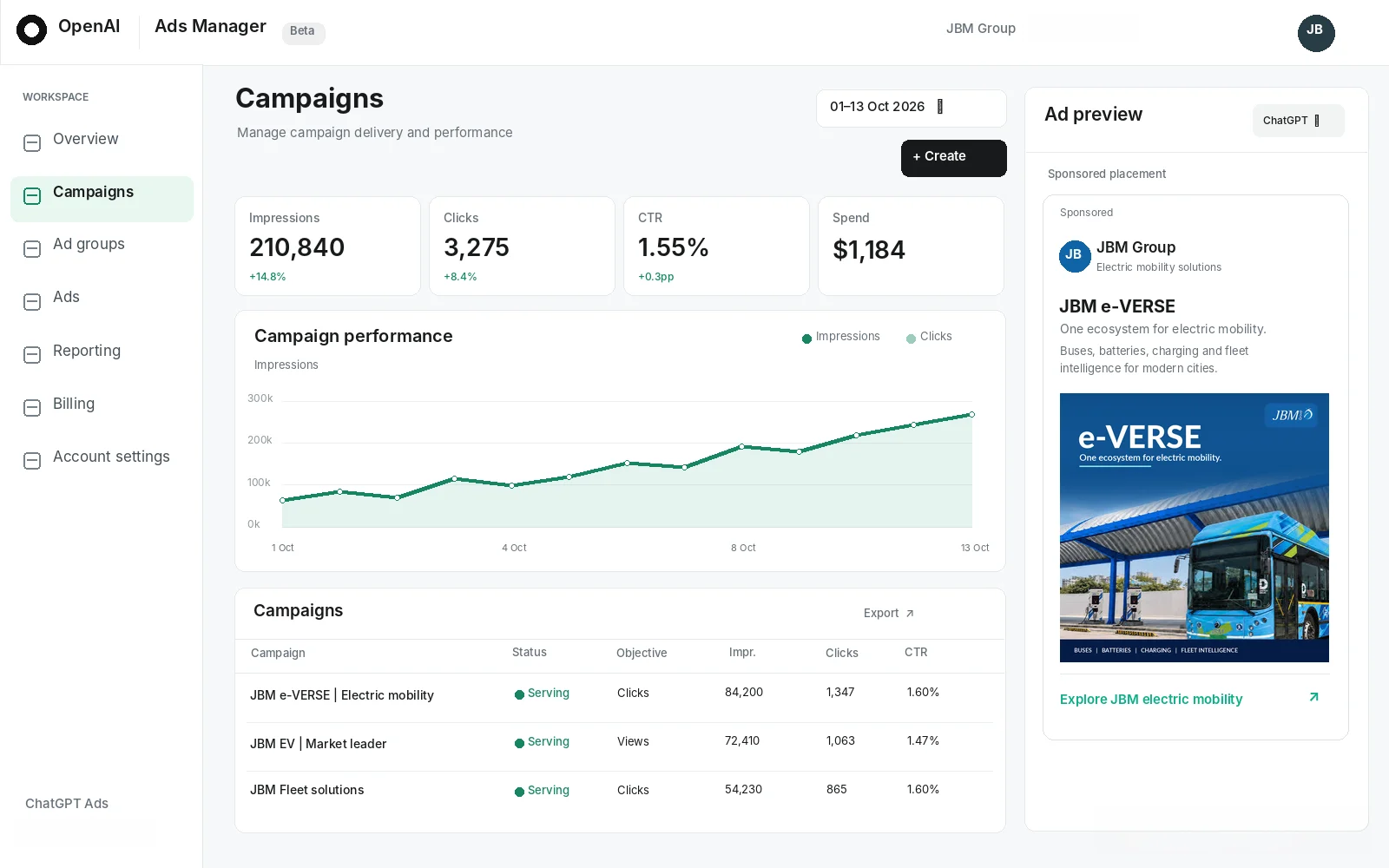Screen dimensions: 1389x868
Task: Click the e-VERSE ad image thumbnail
Action: 1194,528
